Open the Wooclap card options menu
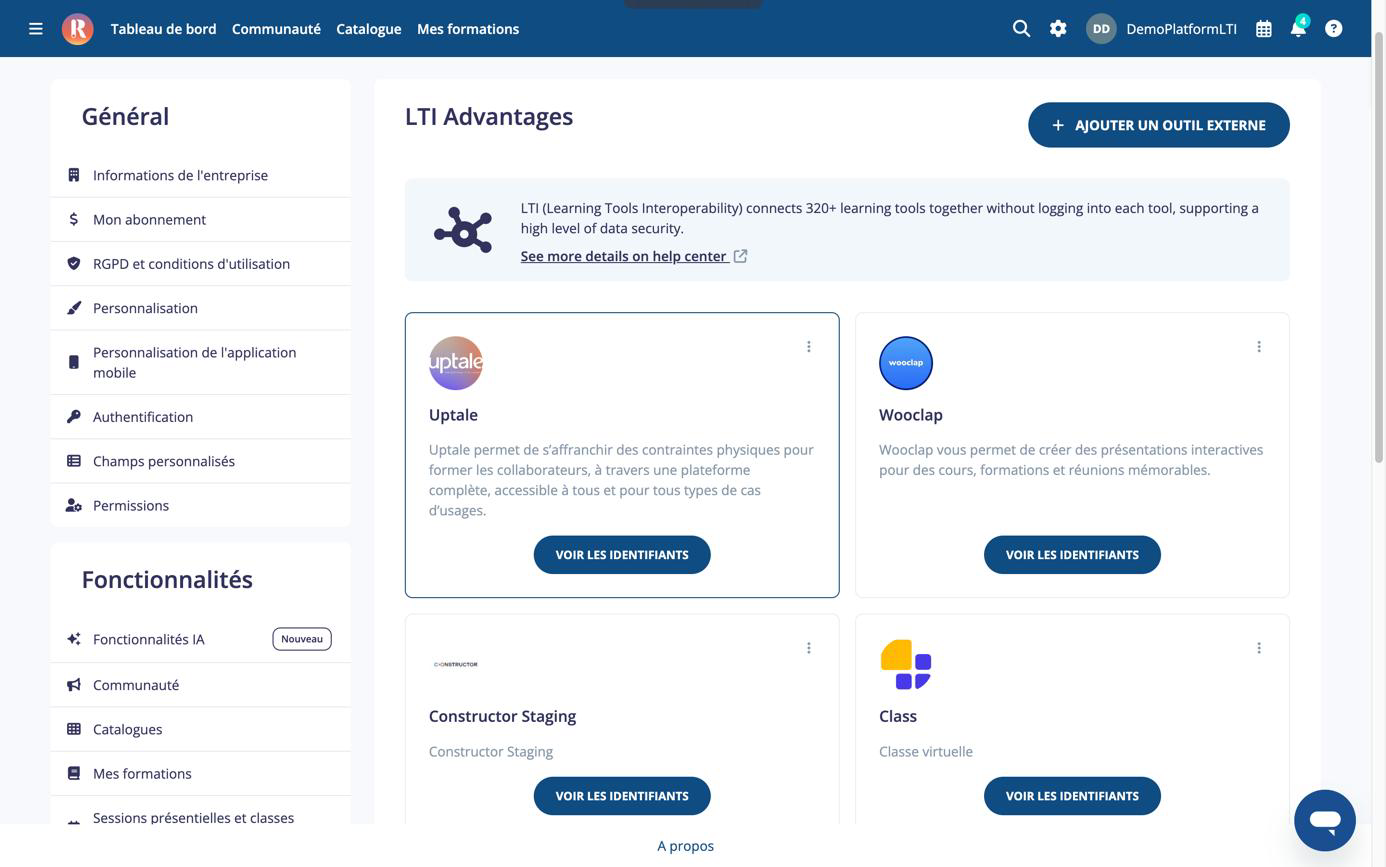Image resolution: width=1386 pixels, height=867 pixels. pos(1259,347)
